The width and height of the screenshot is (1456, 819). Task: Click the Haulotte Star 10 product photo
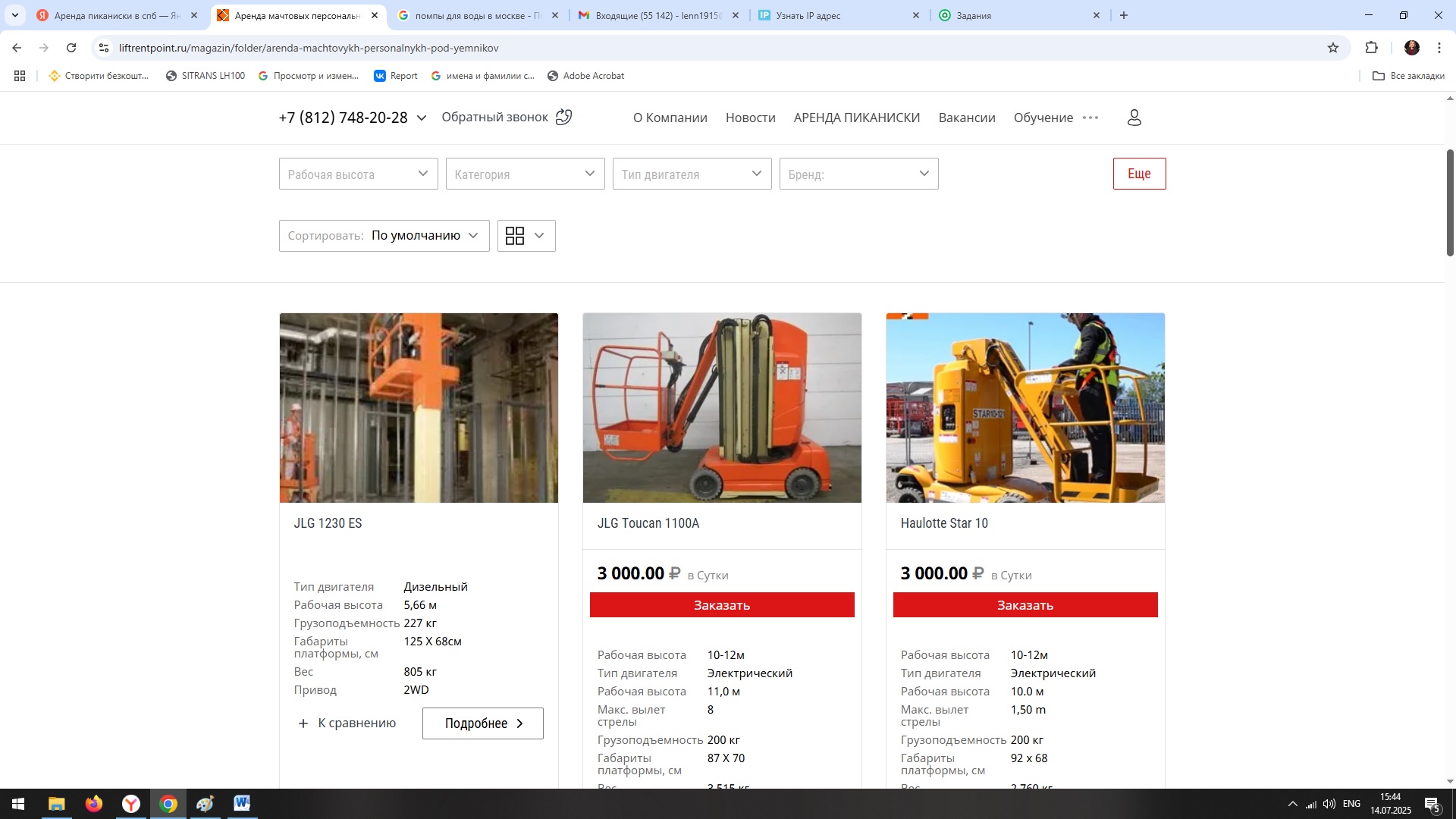point(1025,408)
